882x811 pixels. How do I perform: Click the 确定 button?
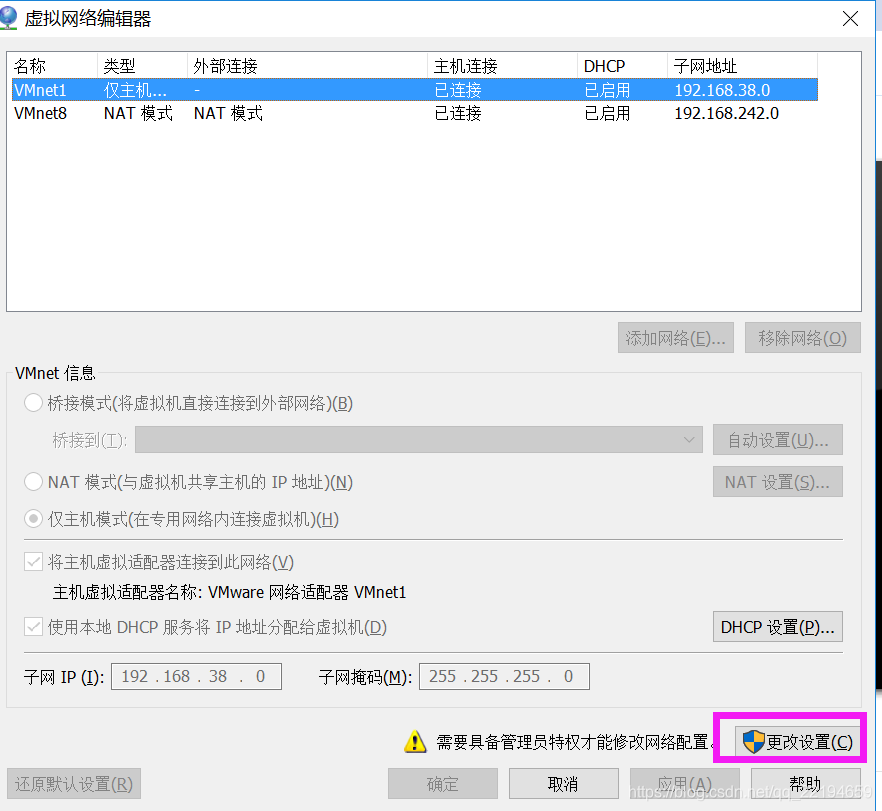pyautogui.click(x=443, y=783)
